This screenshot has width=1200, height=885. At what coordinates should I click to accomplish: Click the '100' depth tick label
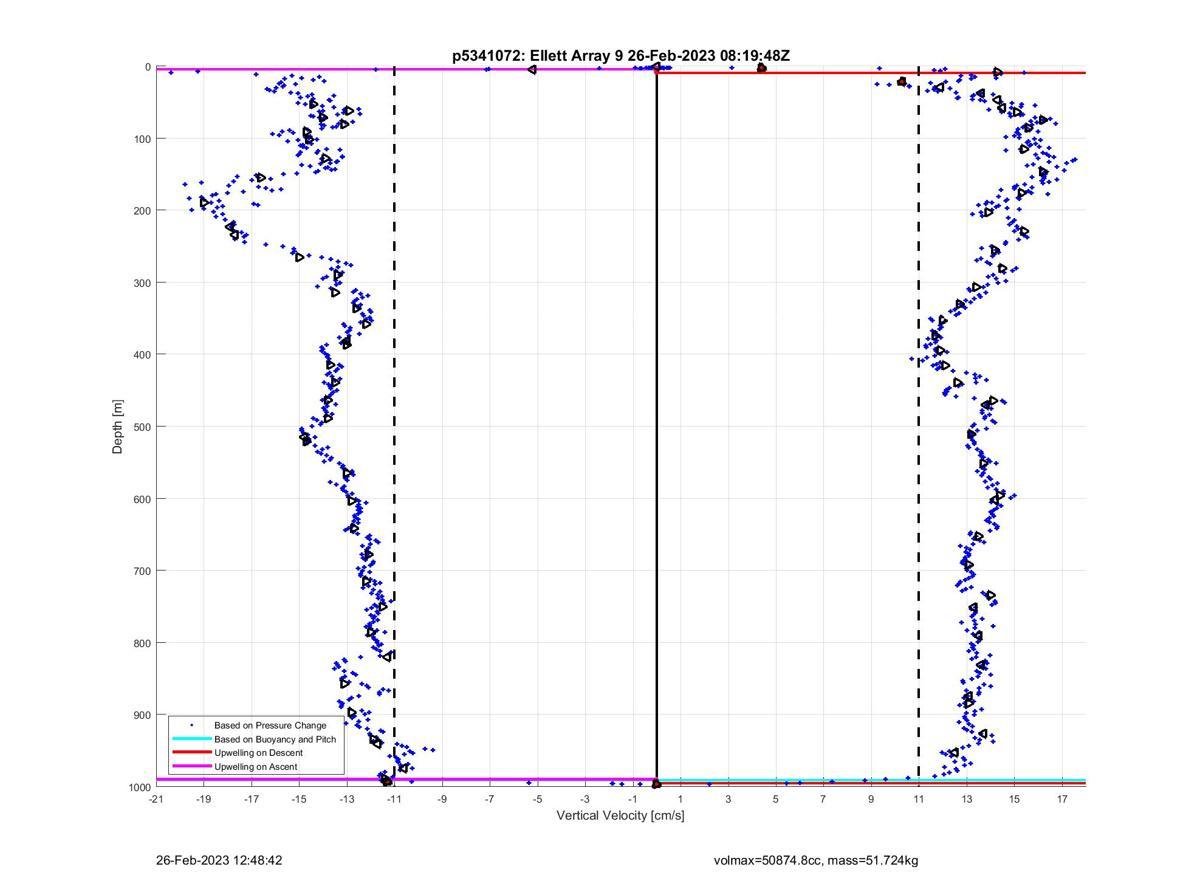(141, 139)
